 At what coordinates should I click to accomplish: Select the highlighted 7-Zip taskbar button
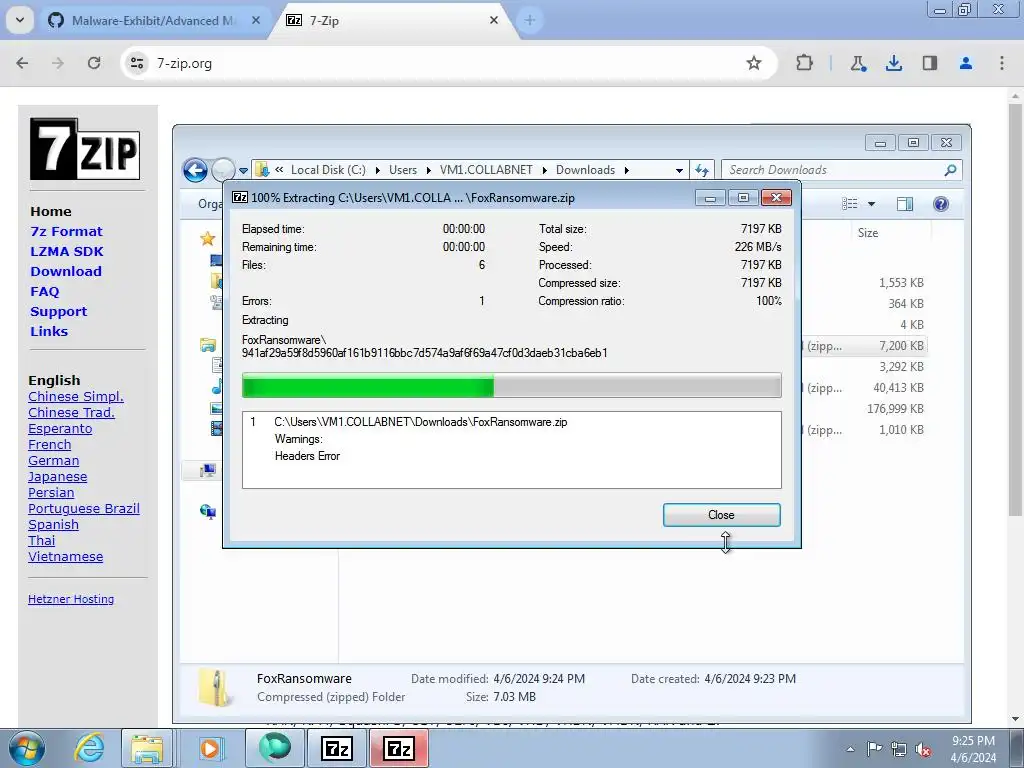click(x=398, y=748)
